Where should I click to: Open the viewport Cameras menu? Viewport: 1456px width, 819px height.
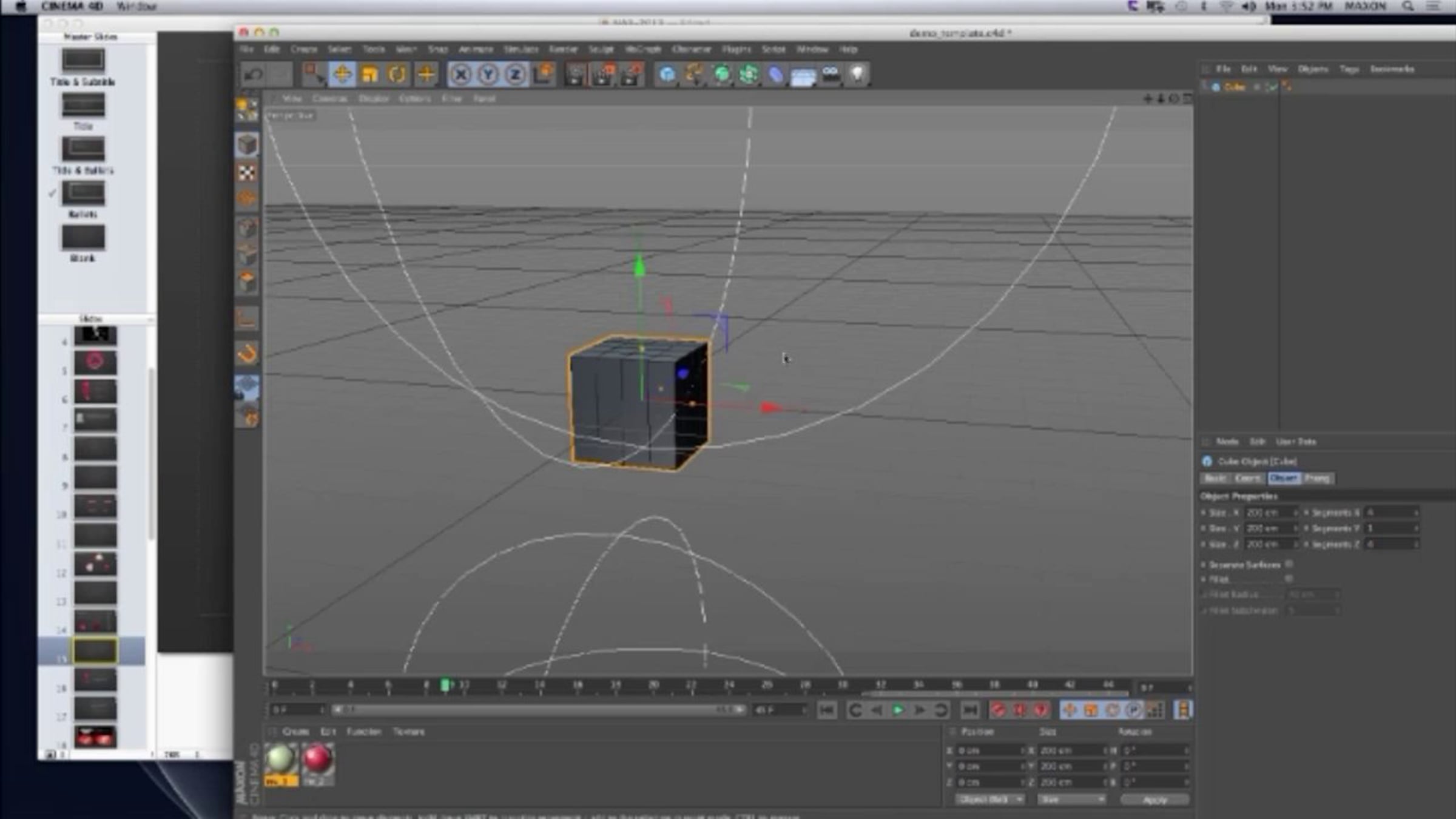(x=330, y=98)
